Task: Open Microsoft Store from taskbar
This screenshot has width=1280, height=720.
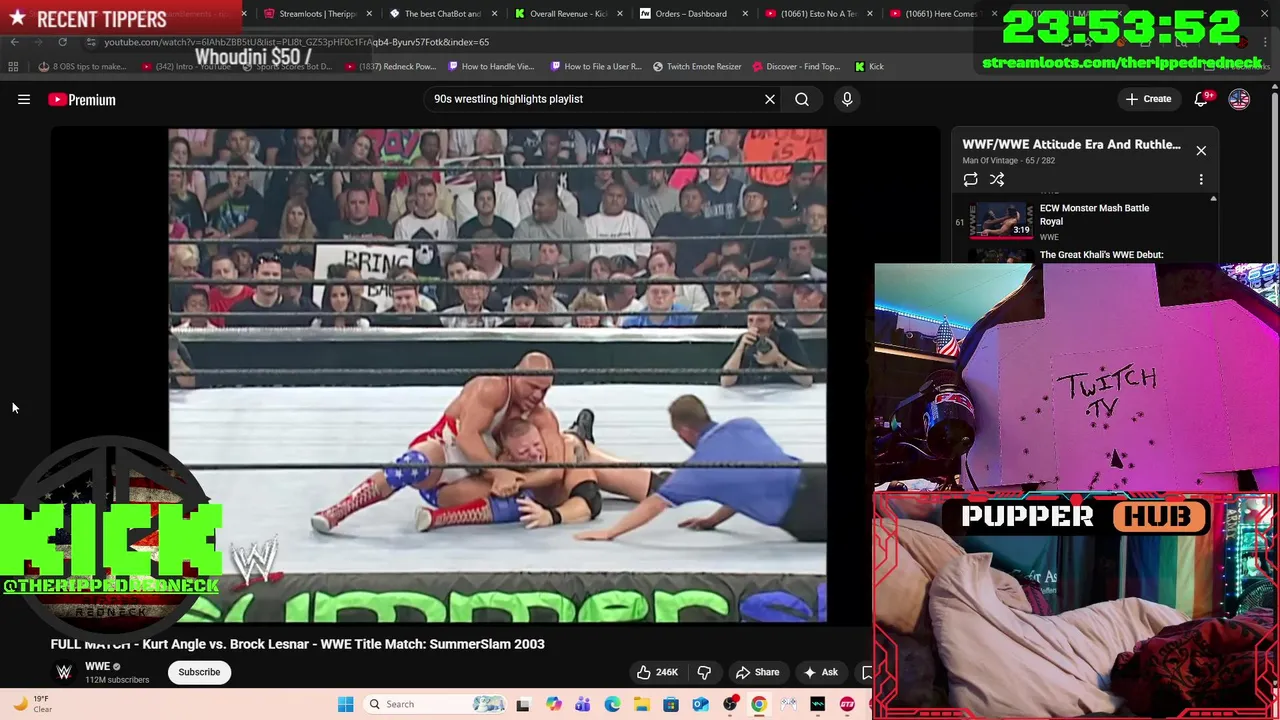Action: pyautogui.click(x=671, y=704)
